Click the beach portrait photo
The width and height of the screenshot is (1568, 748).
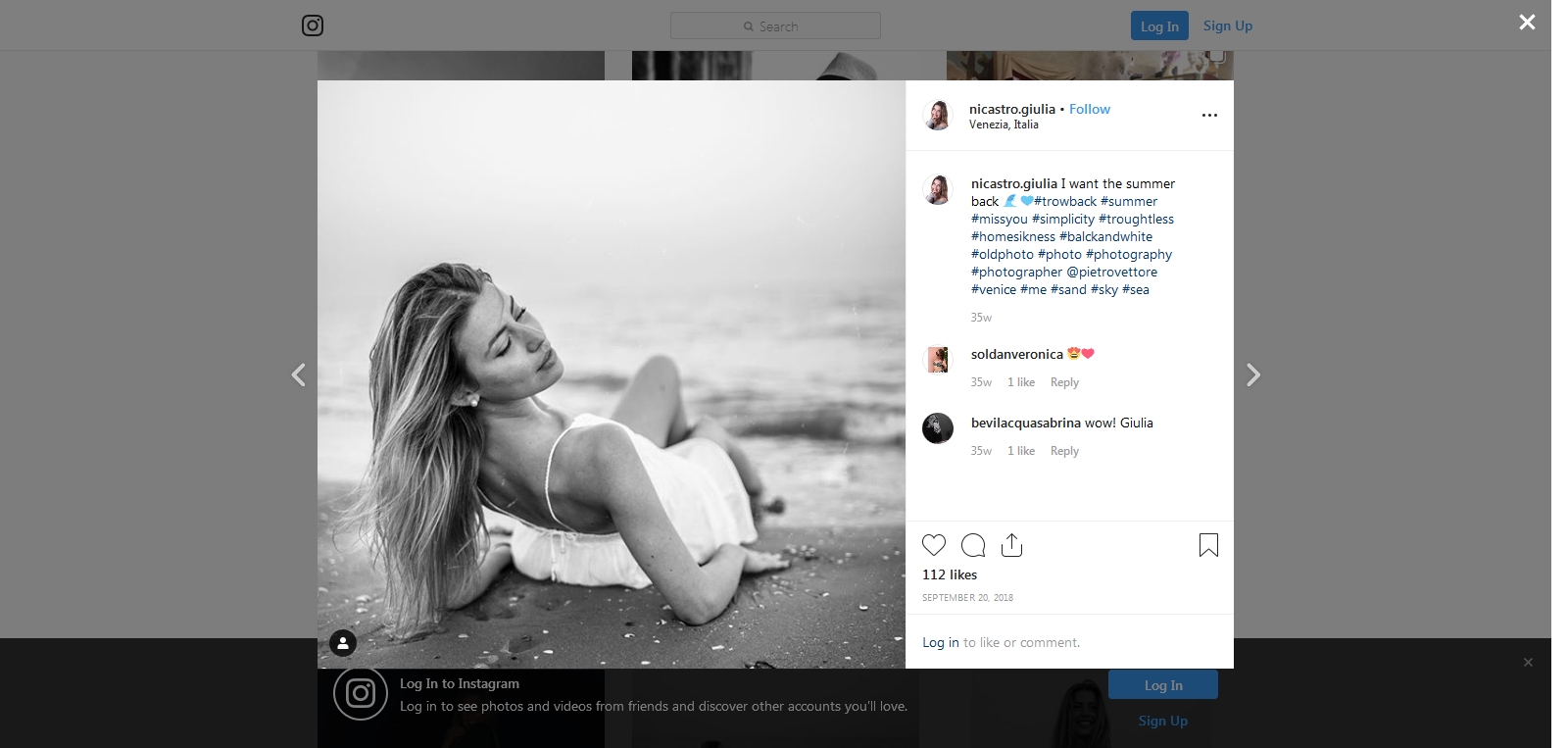pyautogui.click(x=612, y=374)
